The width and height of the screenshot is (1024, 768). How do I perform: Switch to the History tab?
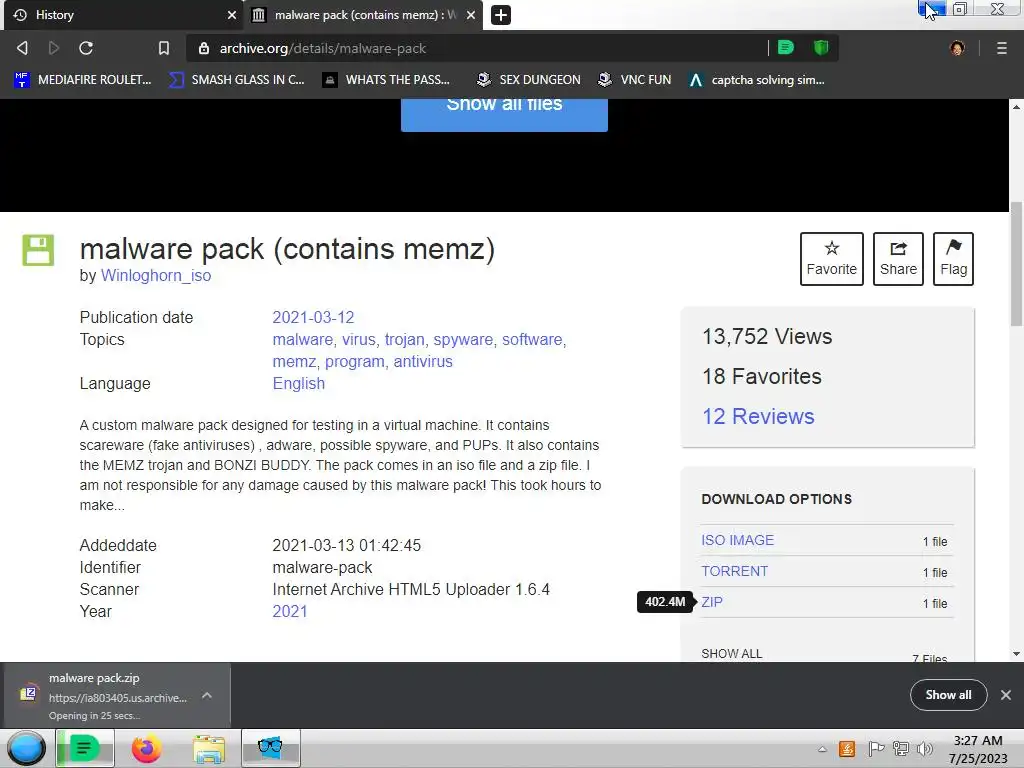[x=121, y=15]
